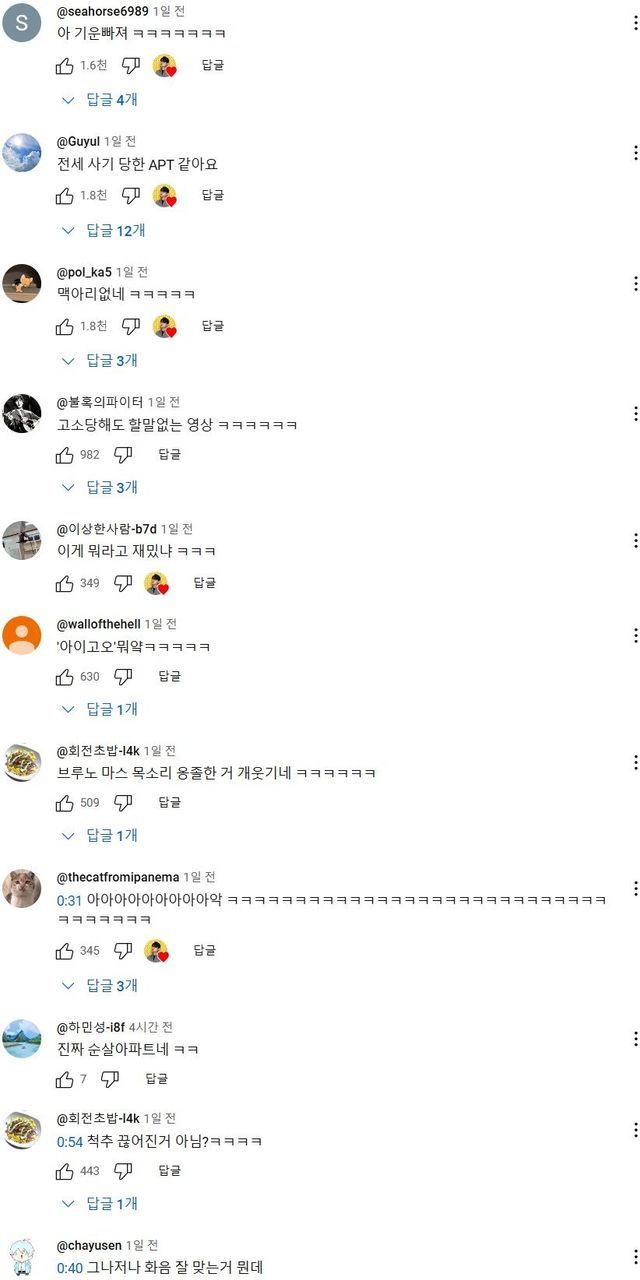Like the @하민성-i8f comment
Screen dimensions: 640x1280
coord(65,1079)
